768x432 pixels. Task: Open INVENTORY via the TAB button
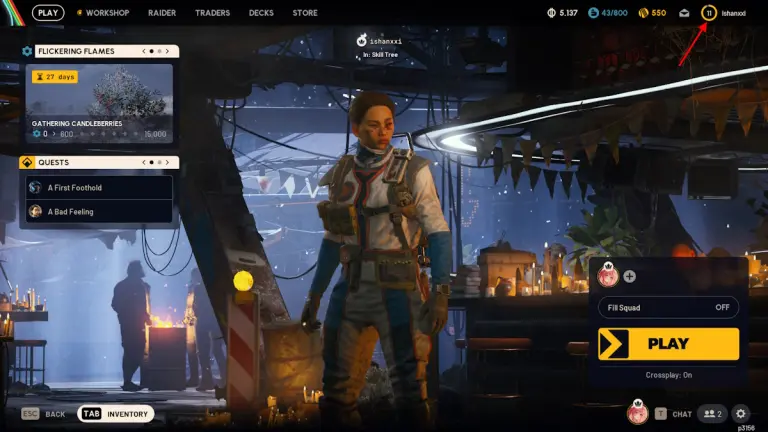tap(116, 414)
